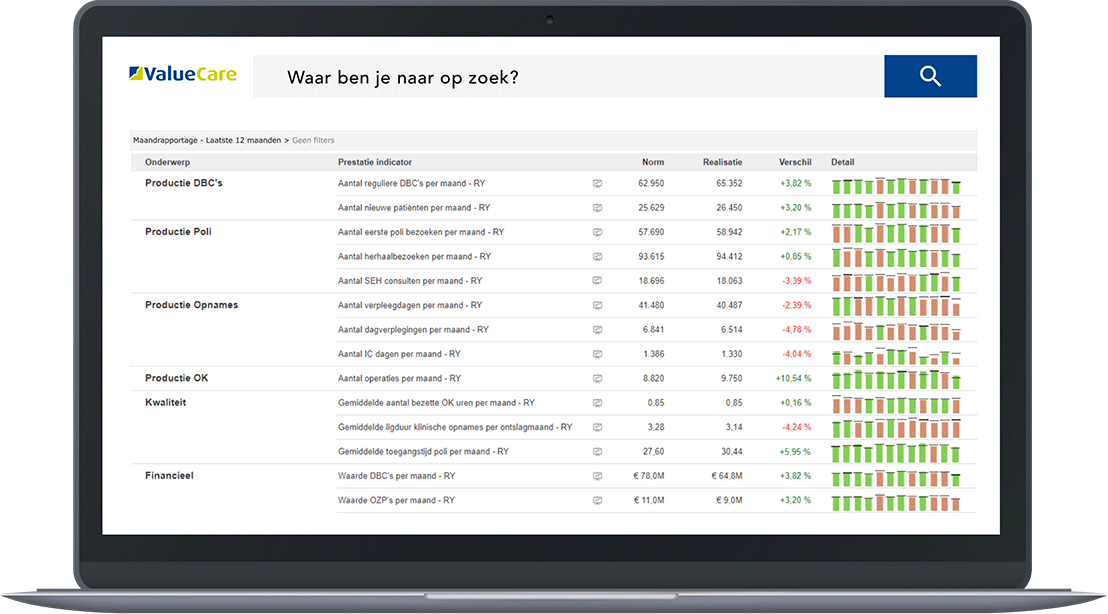The image size is (1108, 614).
Task: Click the ValueCare logo
Action: click(183, 74)
